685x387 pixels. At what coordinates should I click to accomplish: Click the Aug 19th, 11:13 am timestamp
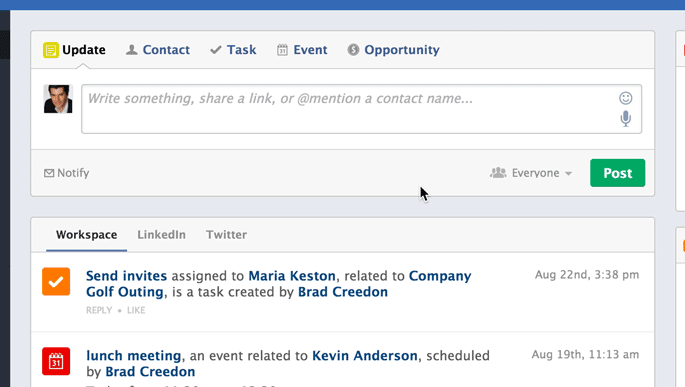click(585, 354)
